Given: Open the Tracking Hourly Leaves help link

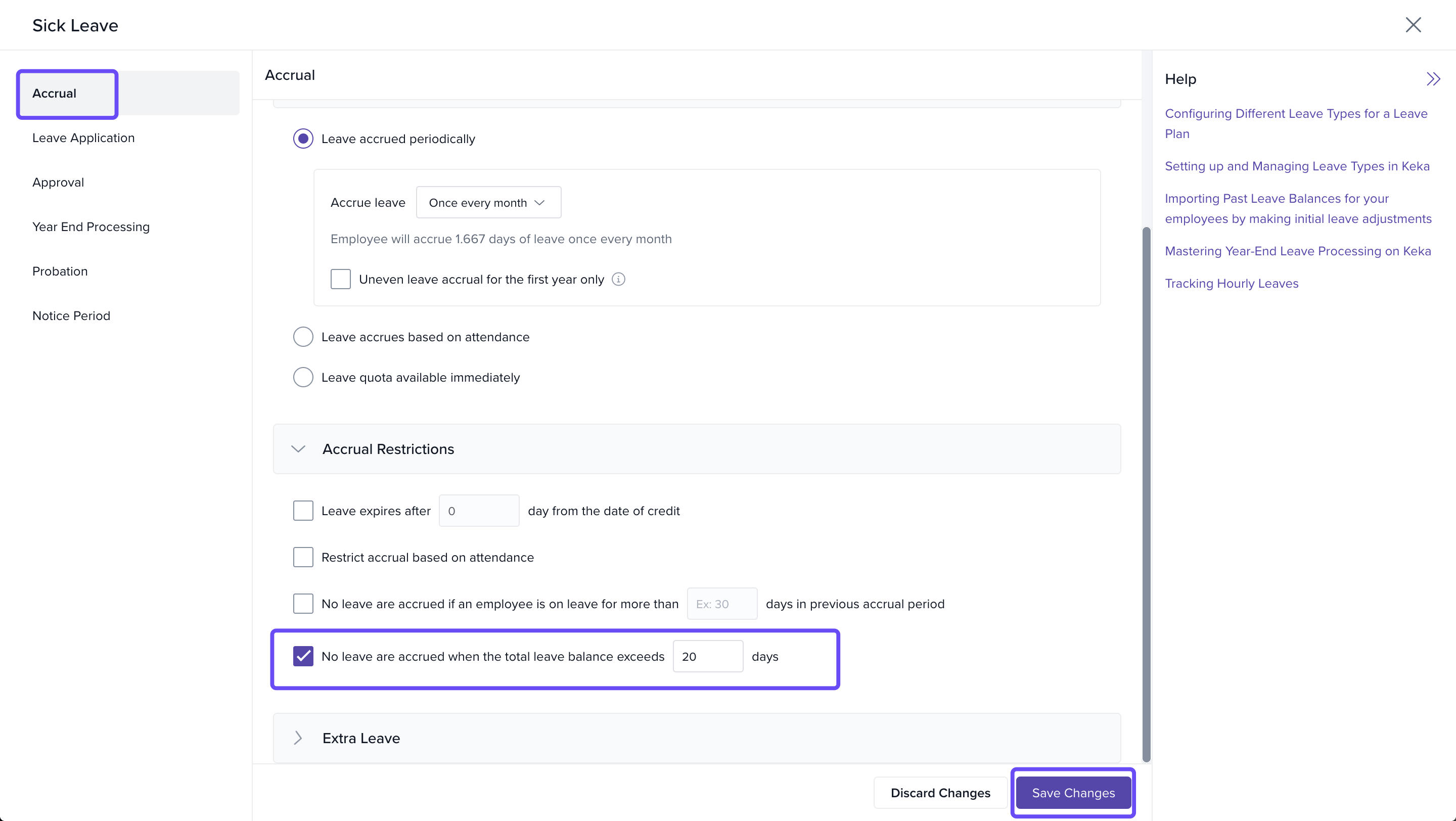Looking at the screenshot, I should tap(1231, 284).
